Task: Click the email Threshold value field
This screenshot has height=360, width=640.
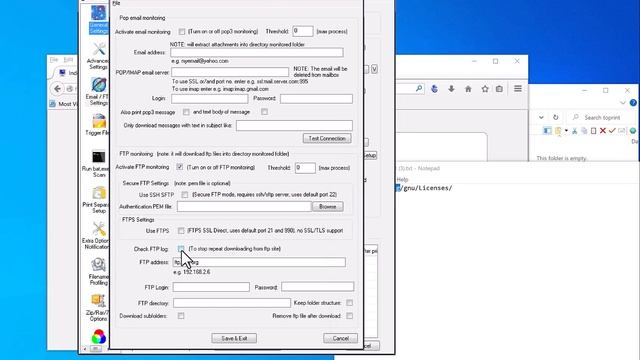Action: click(x=303, y=31)
